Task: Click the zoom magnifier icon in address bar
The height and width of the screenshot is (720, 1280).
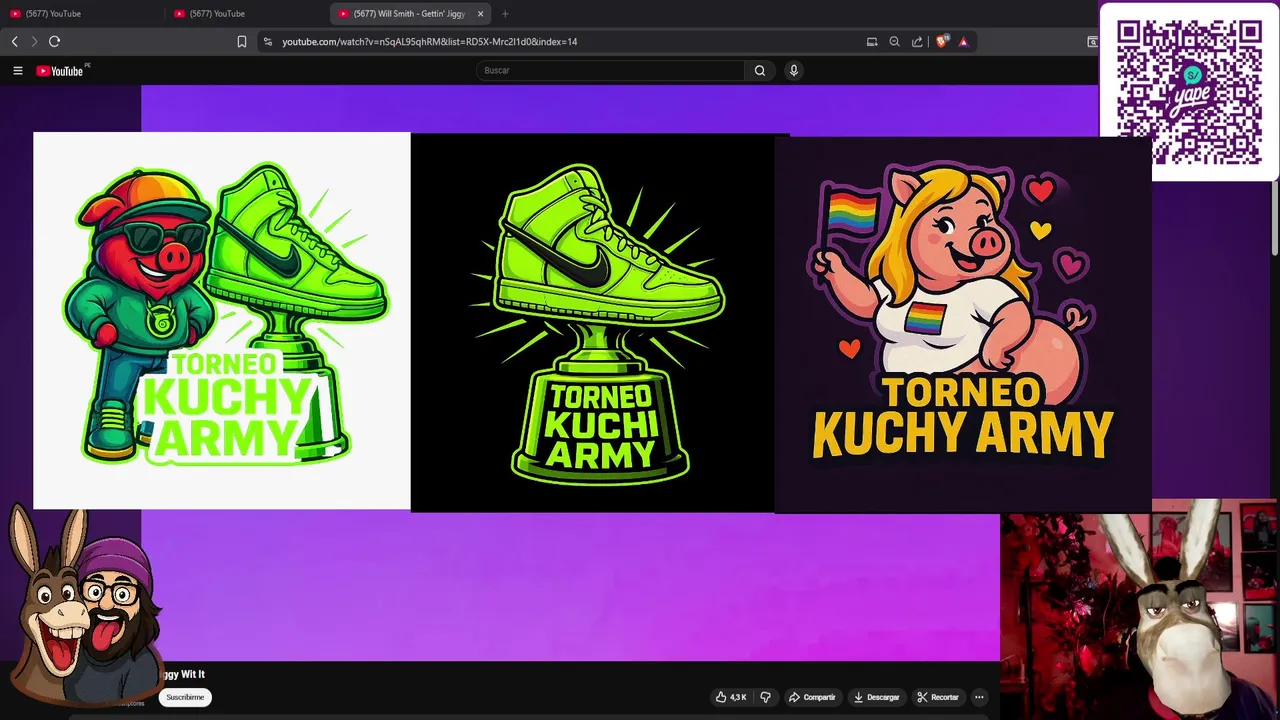Action: pos(894,41)
